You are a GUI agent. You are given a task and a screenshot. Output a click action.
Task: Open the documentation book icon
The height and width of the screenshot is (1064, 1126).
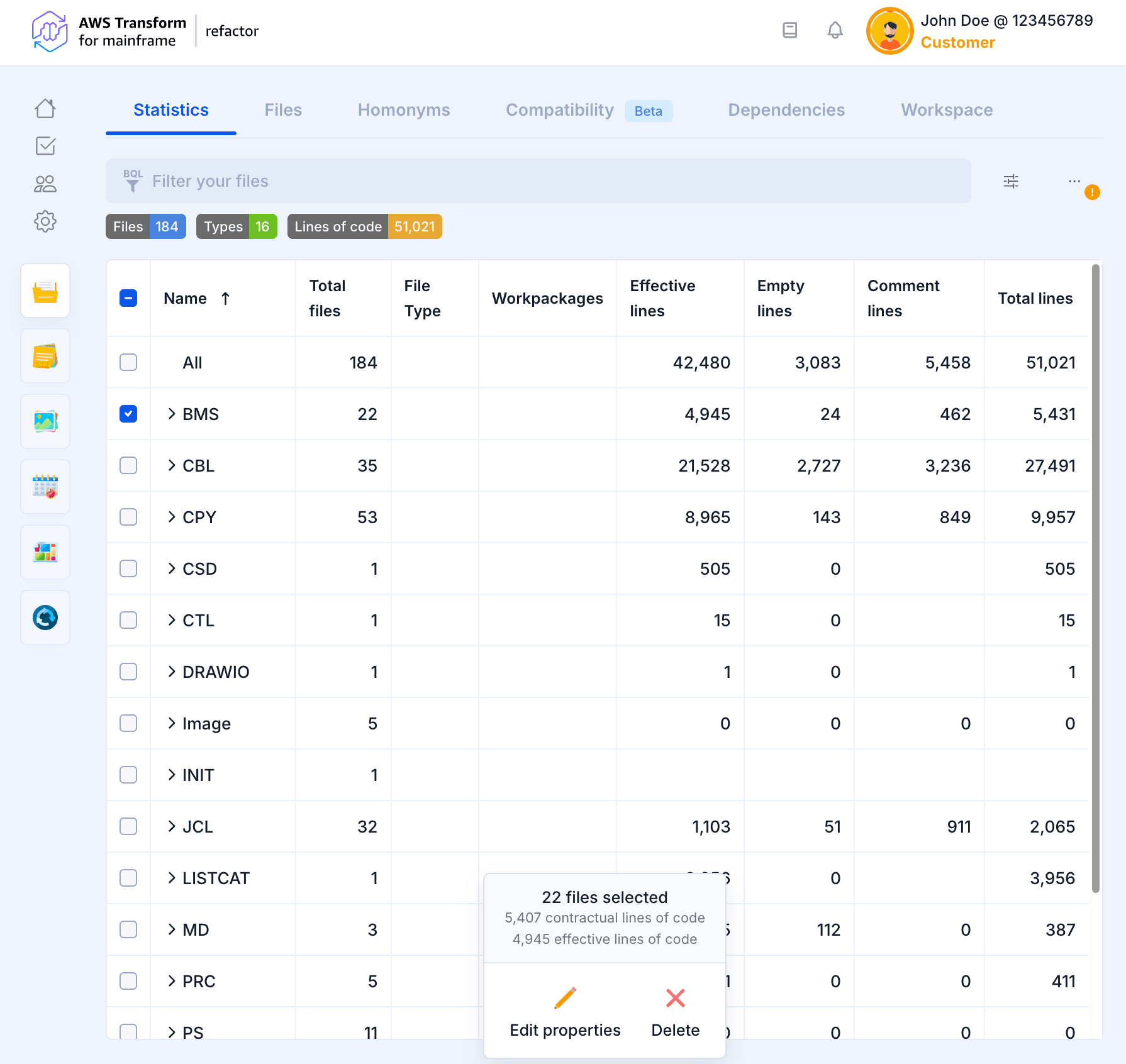click(x=789, y=30)
